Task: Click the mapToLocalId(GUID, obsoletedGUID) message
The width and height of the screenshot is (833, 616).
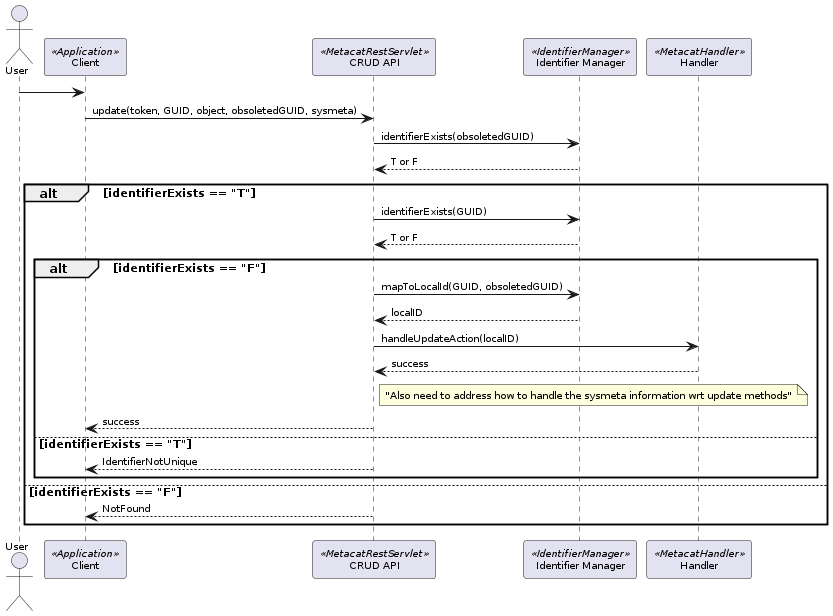Action: (x=471, y=286)
